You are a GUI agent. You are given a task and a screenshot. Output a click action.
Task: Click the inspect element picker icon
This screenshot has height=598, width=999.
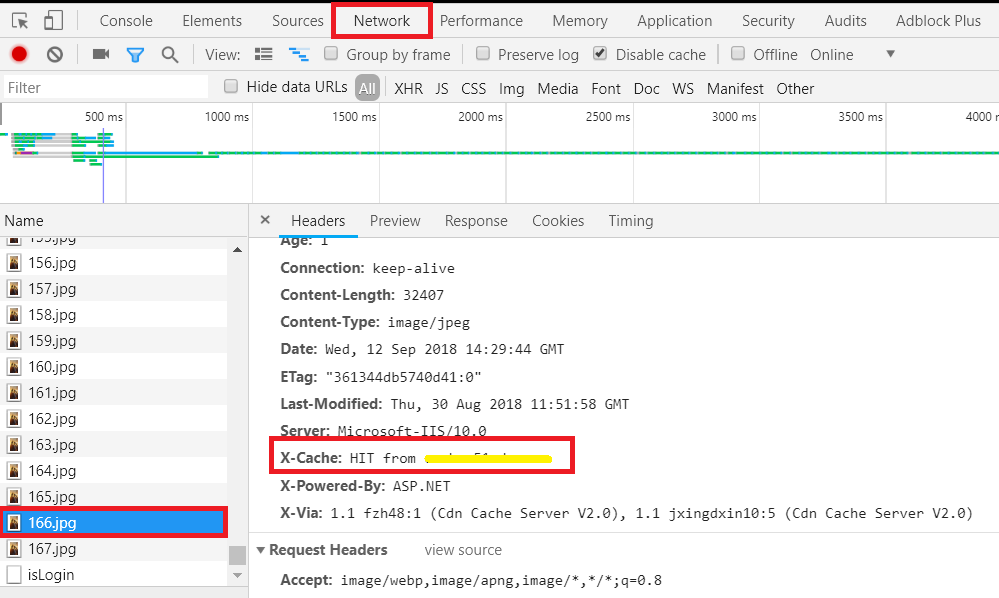(x=20, y=21)
